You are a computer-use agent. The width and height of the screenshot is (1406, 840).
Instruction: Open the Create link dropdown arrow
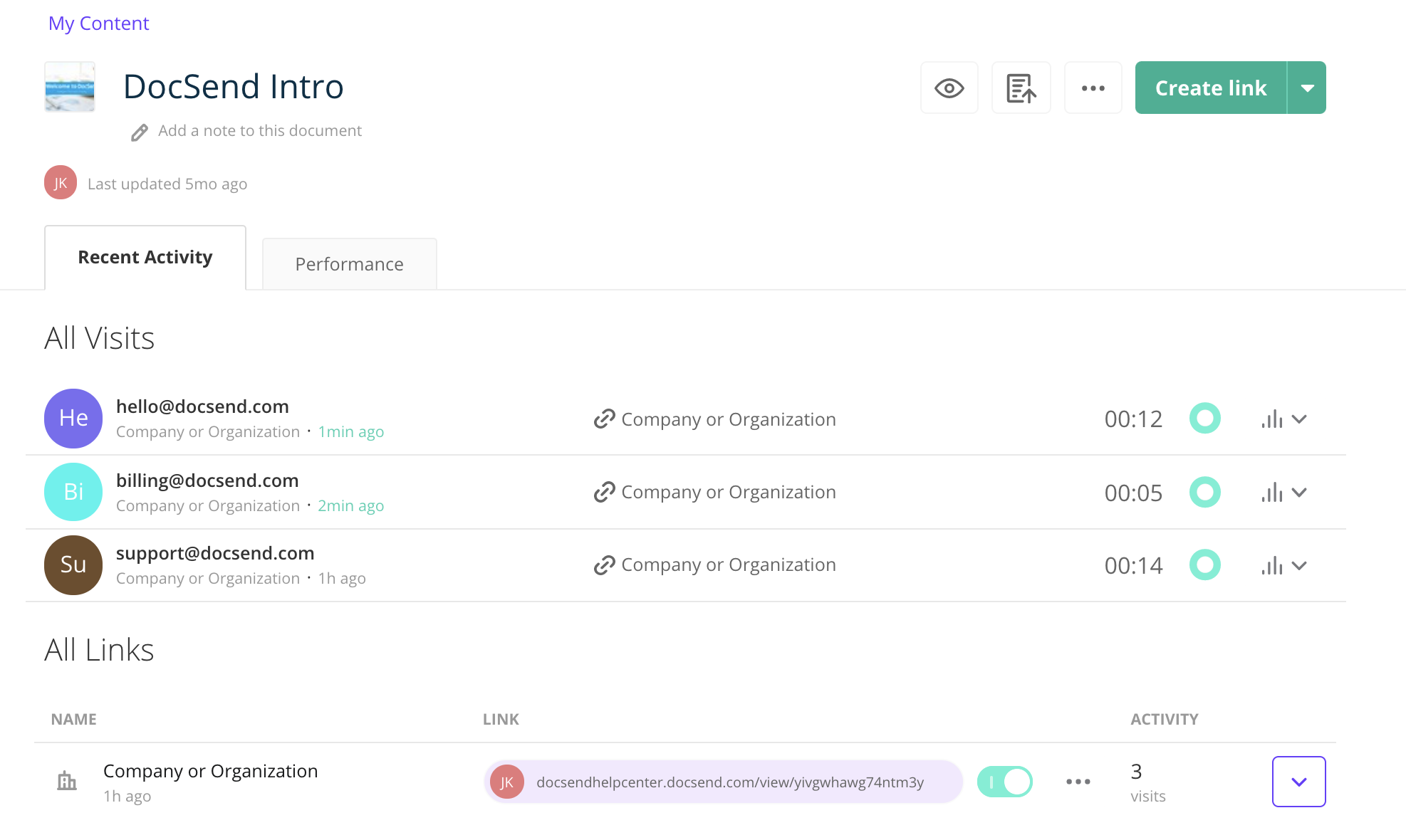[x=1307, y=88]
